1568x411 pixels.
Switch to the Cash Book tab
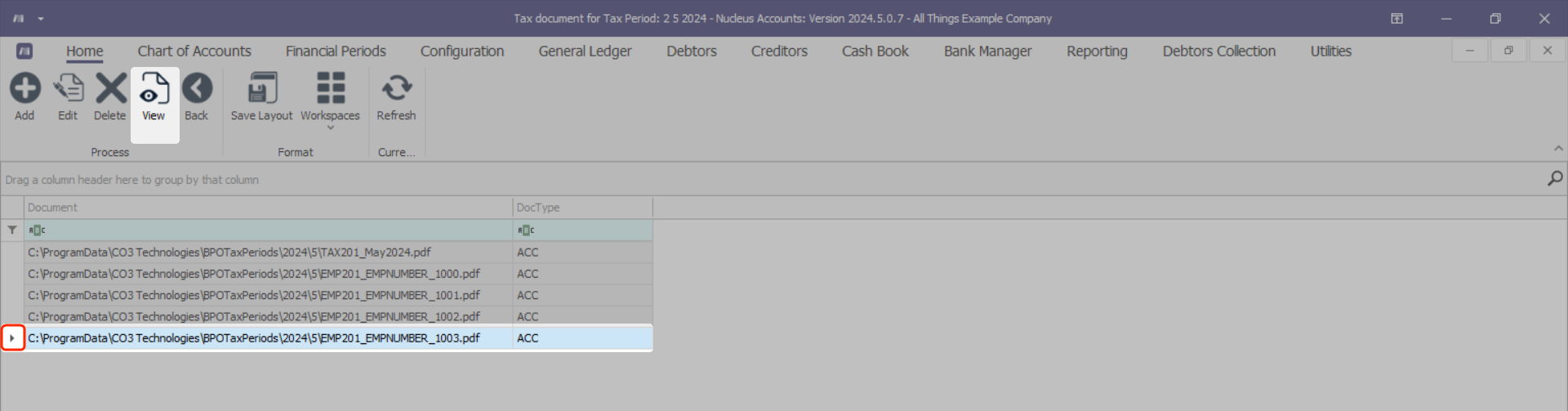(x=875, y=51)
